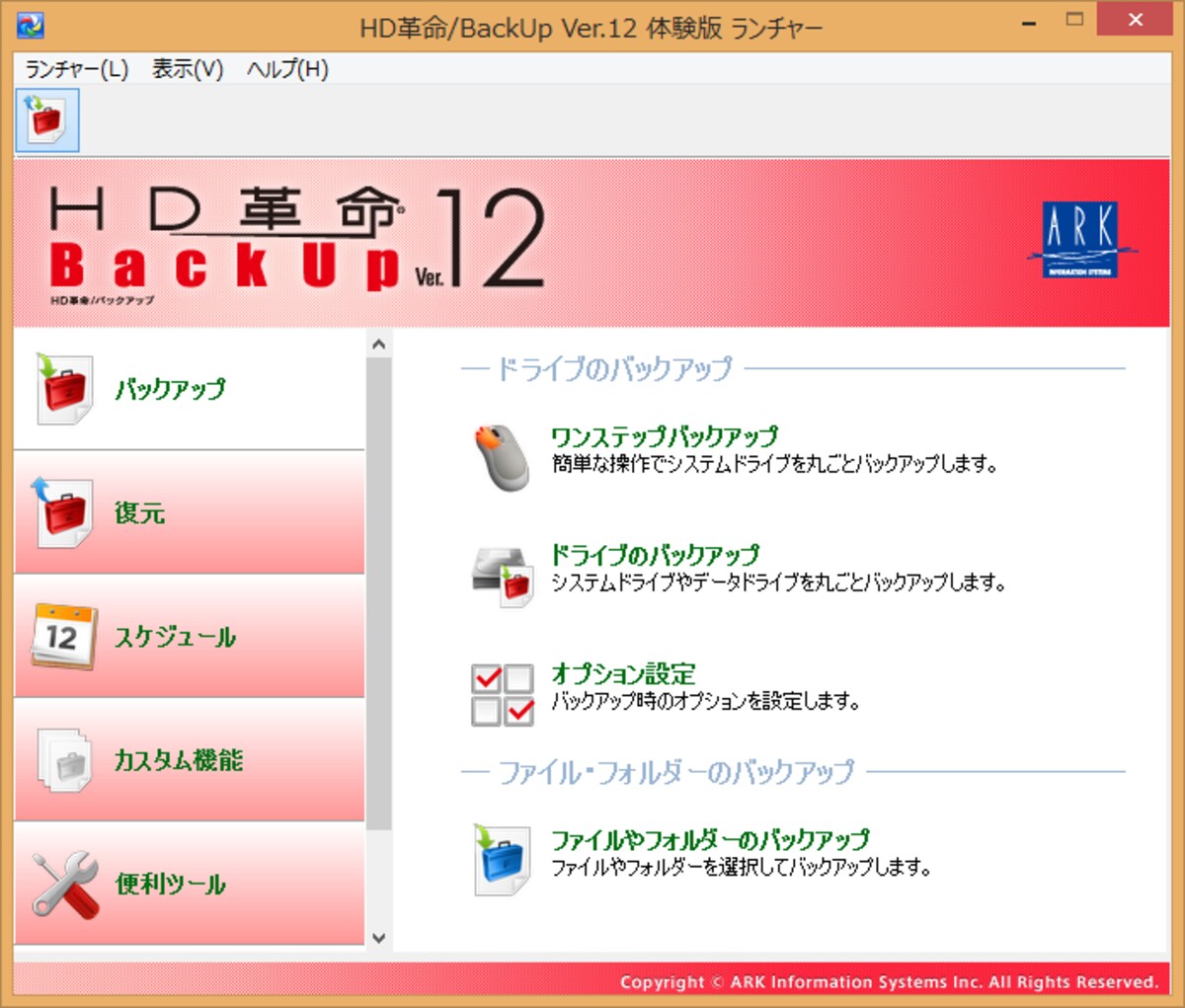Screen dimensions: 1185x1008
Task: Click the gray briefcase icon next to カスタム機能
Action: pos(64,760)
